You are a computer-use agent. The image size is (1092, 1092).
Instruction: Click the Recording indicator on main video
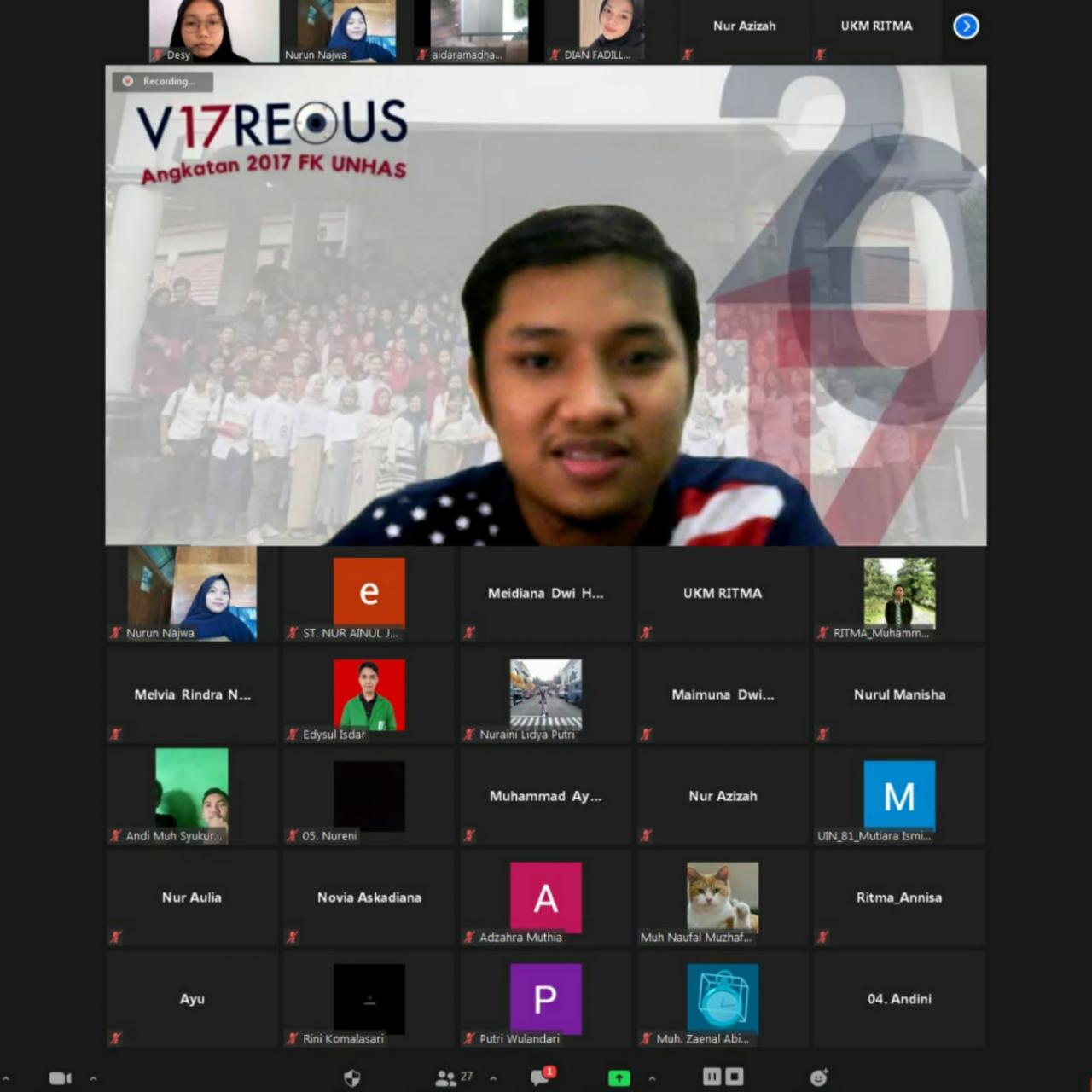pos(162,81)
